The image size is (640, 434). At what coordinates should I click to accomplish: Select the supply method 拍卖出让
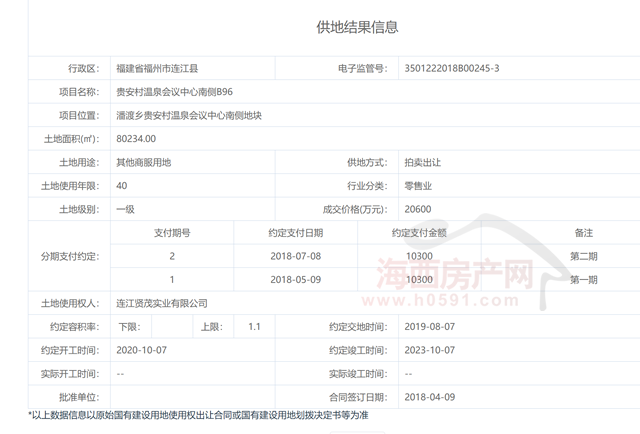click(422, 162)
